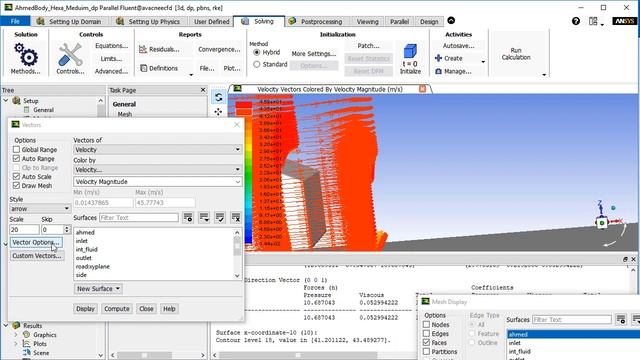Screen dimensions: 640x360
Task: Uncheck Draw Mesh option
Action: 16,186
